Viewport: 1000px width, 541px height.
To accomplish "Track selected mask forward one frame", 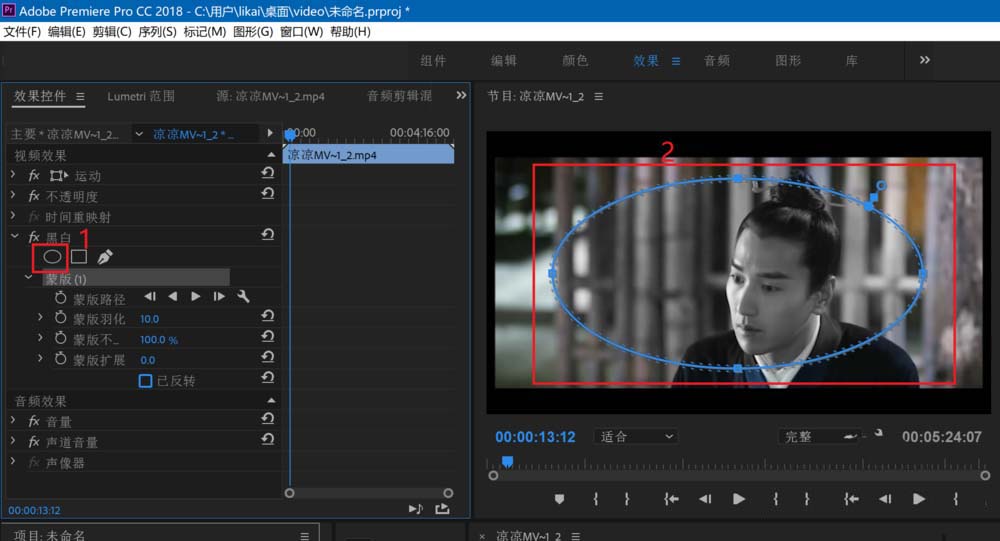I will click(219, 297).
